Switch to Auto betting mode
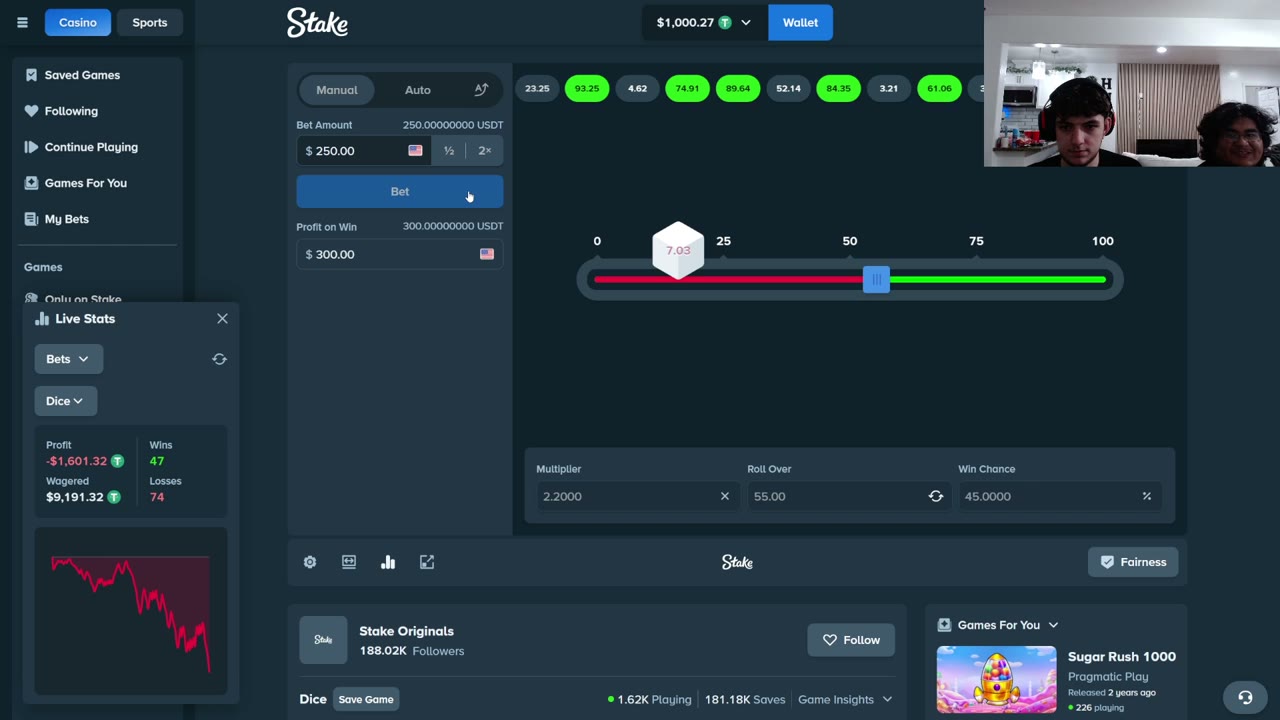This screenshot has width=1280, height=720. point(418,90)
